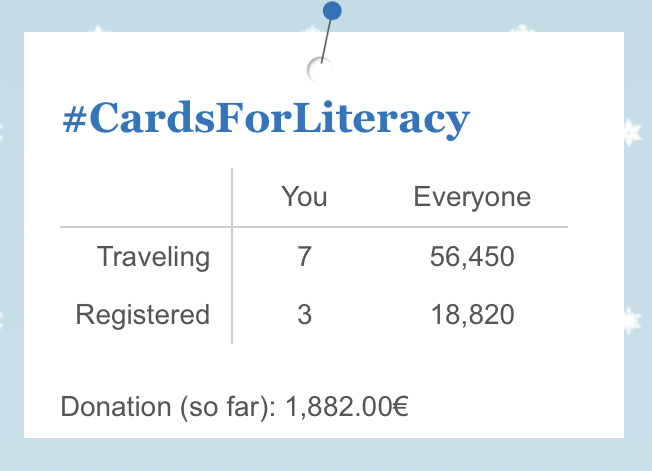Screen dimensions: 652x471
Task: Select the Everyone column header
Action: [x=472, y=197]
